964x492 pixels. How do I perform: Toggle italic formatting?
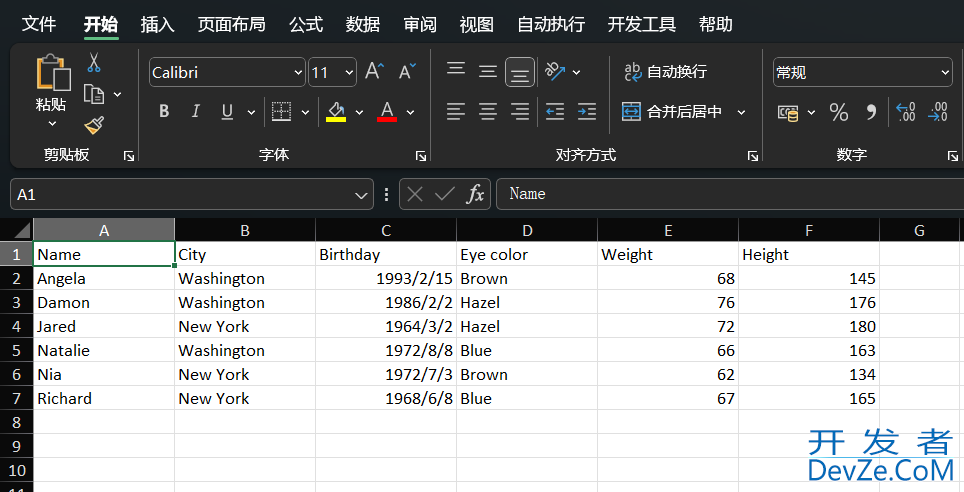click(196, 111)
